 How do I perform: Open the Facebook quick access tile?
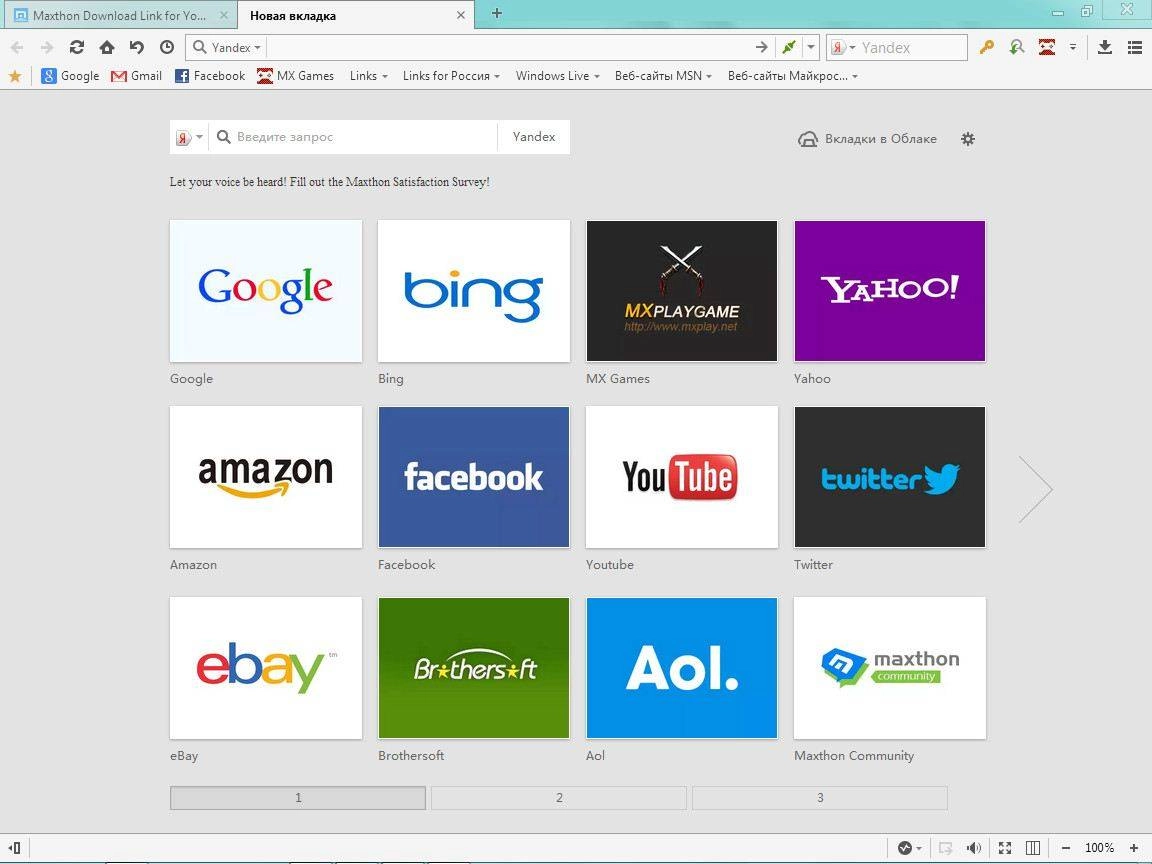click(x=474, y=477)
